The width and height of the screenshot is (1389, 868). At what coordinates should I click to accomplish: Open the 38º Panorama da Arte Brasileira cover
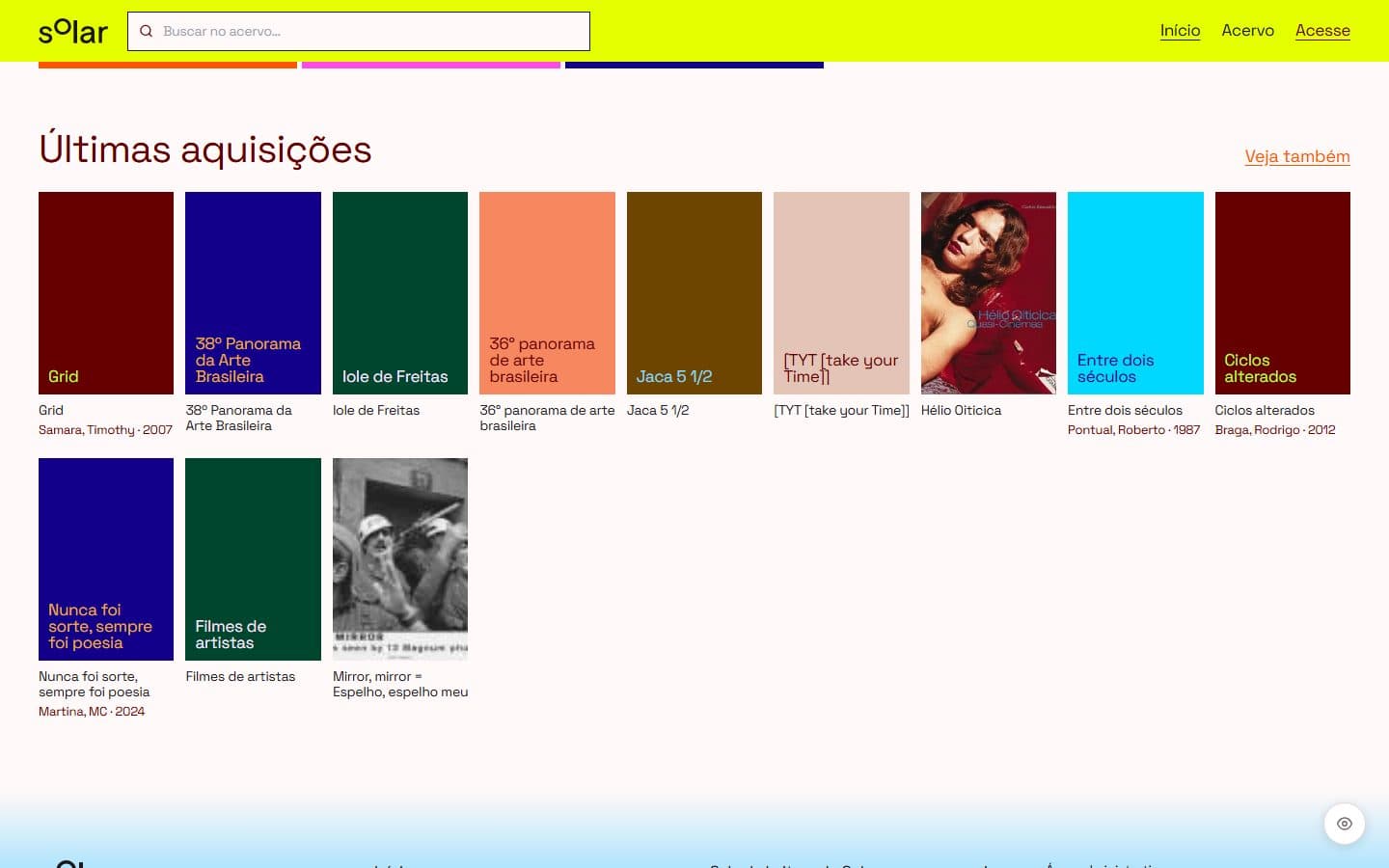[253, 293]
